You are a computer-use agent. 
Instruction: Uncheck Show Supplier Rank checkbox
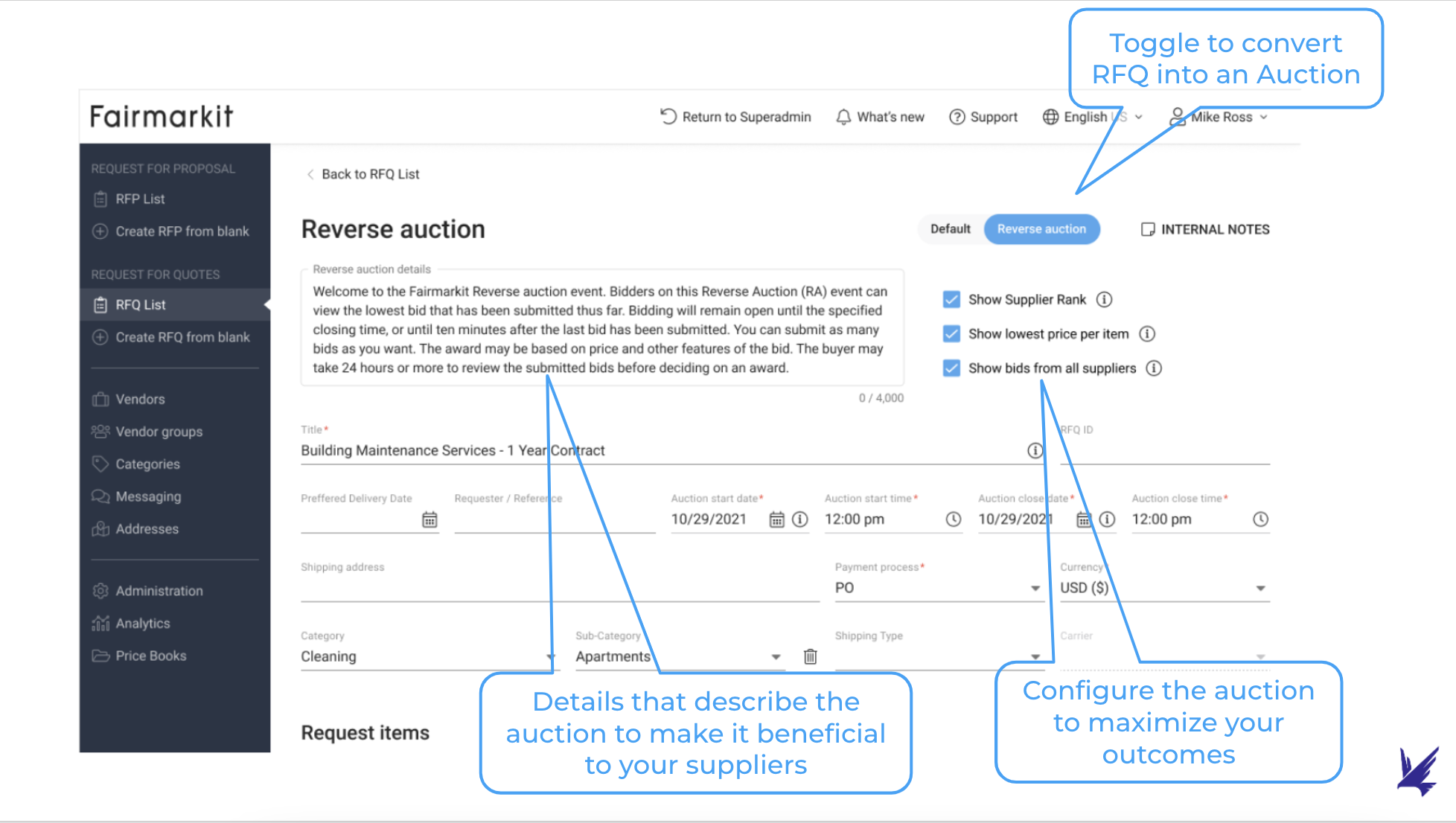tap(951, 299)
